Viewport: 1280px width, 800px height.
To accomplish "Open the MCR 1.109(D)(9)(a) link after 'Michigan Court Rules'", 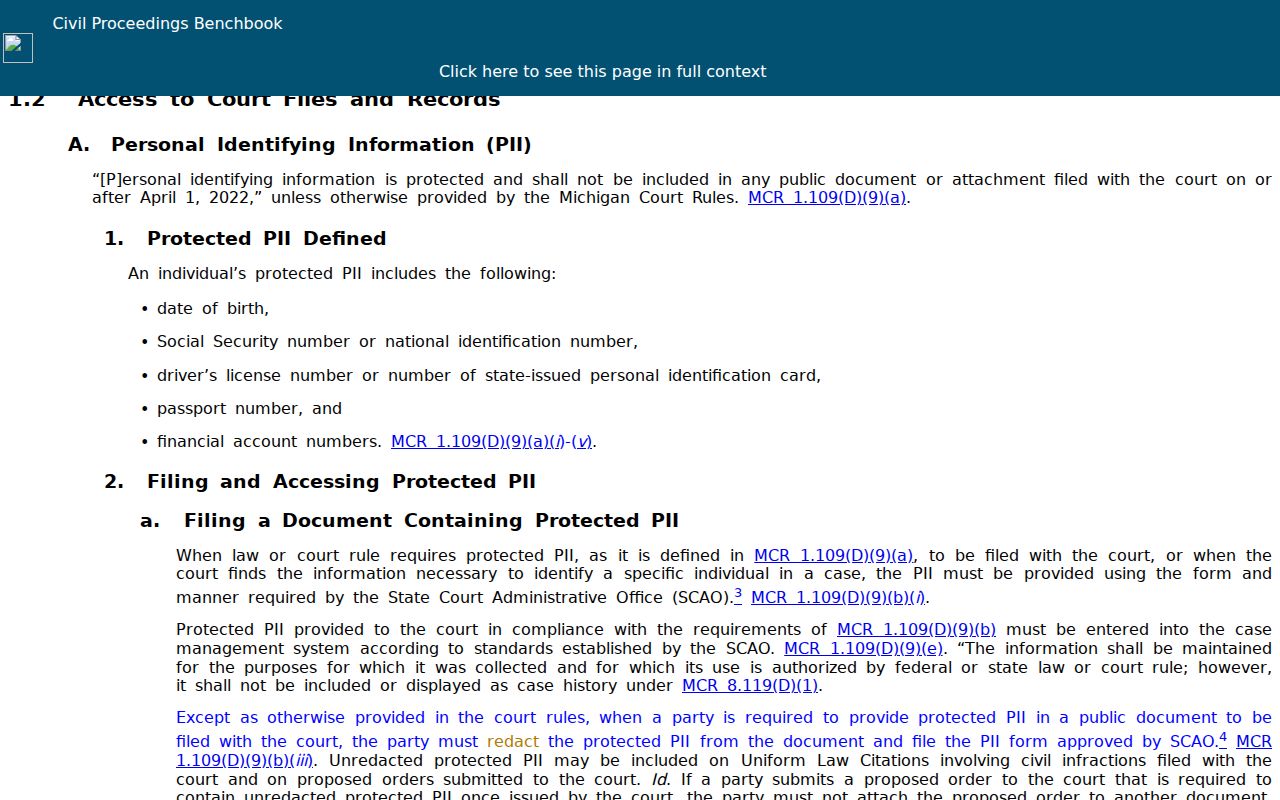I will [x=827, y=198].
